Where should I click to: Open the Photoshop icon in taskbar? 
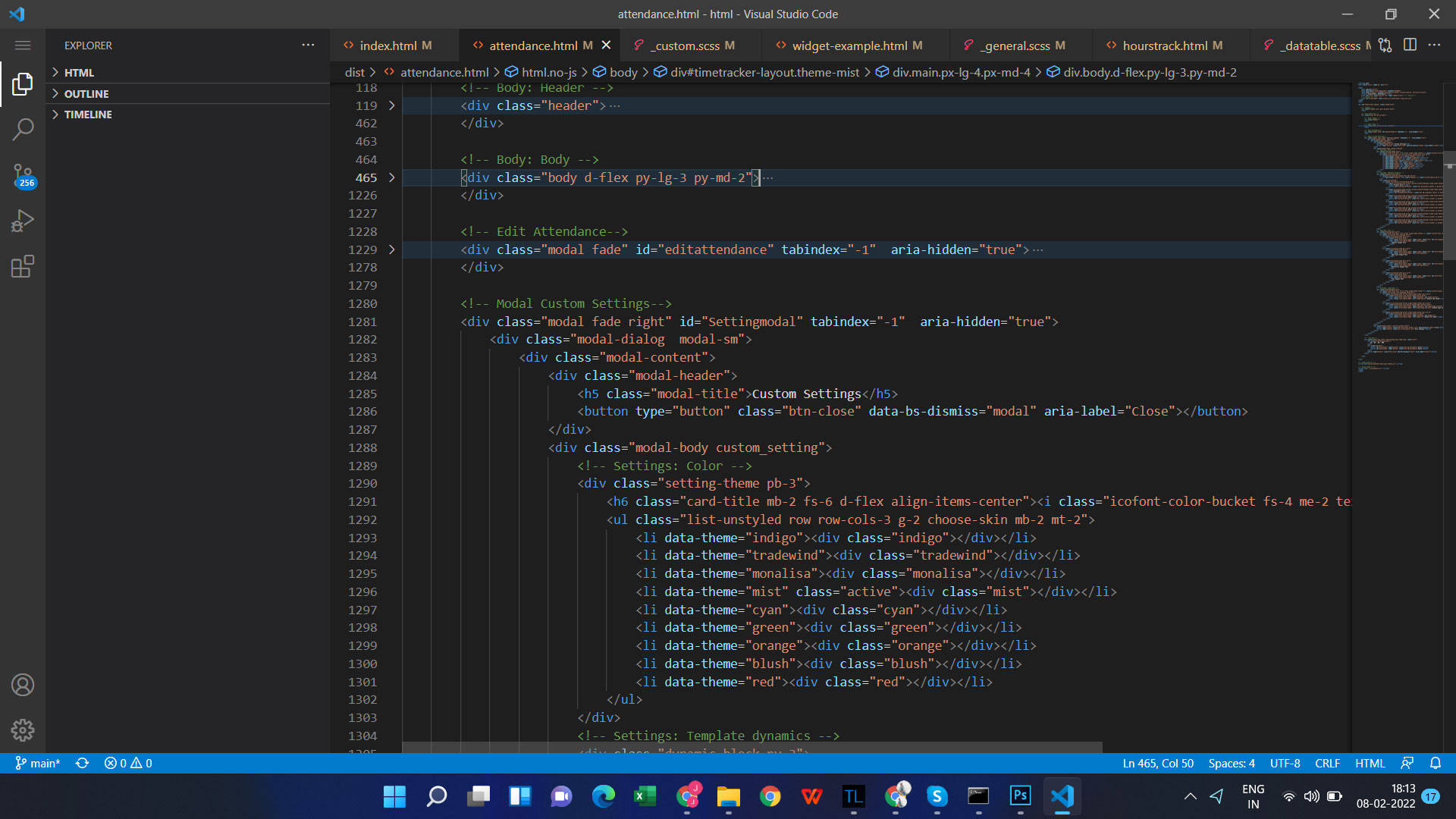(x=1020, y=796)
